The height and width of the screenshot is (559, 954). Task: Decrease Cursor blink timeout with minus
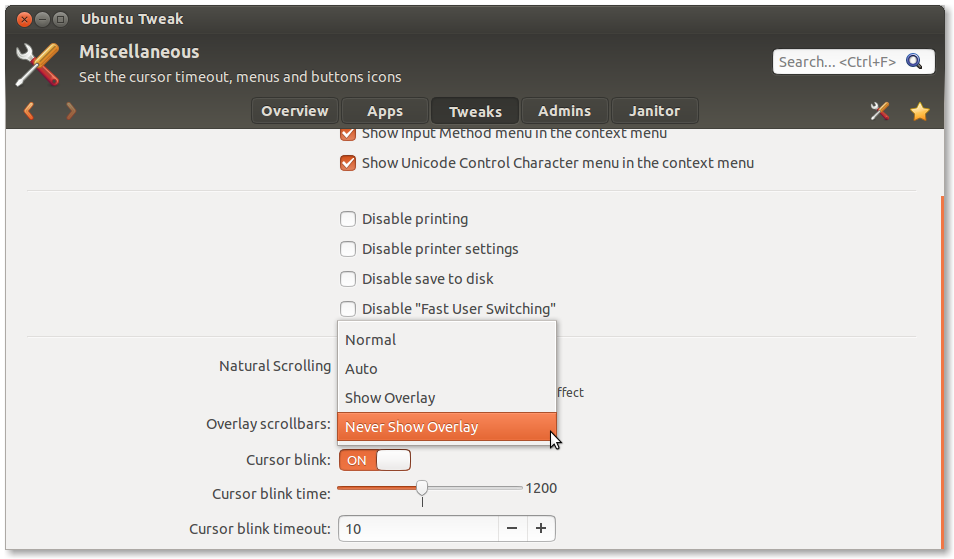pos(512,528)
